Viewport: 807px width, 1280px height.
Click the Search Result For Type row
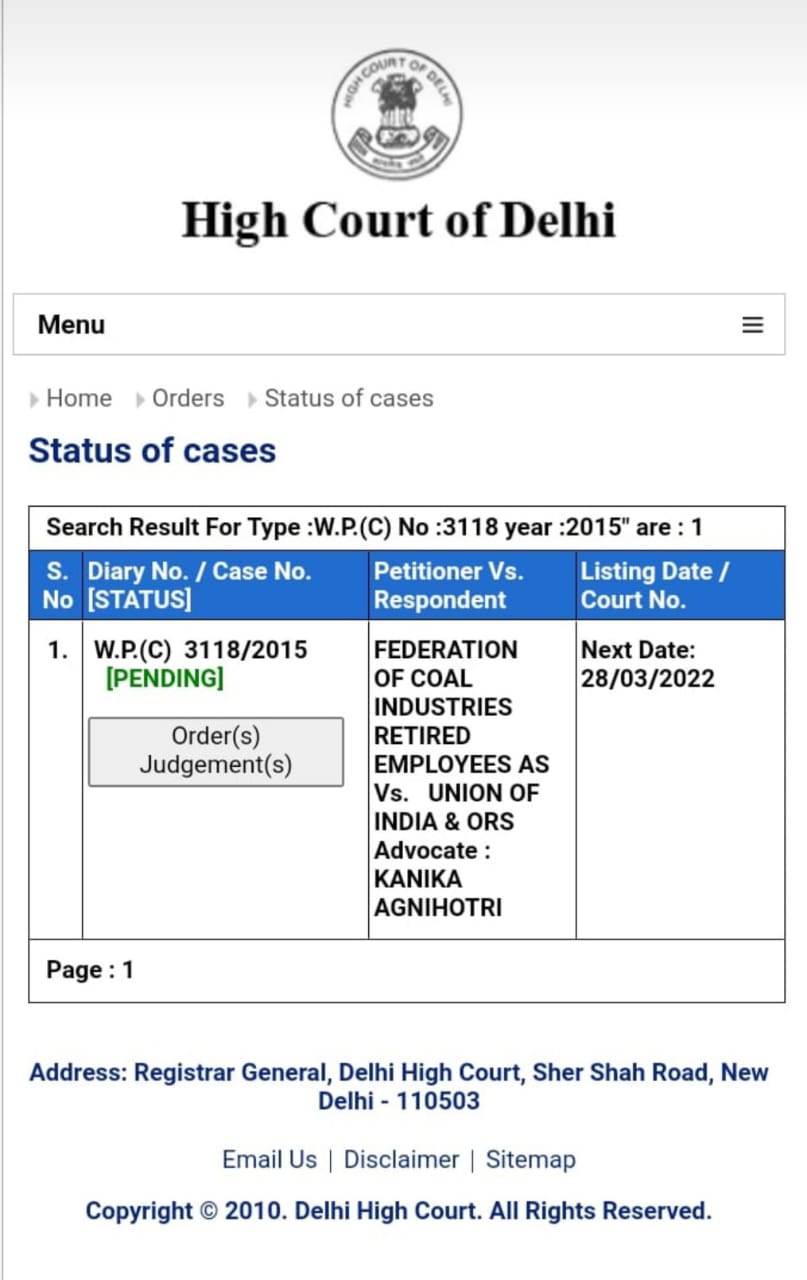click(406, 528)
